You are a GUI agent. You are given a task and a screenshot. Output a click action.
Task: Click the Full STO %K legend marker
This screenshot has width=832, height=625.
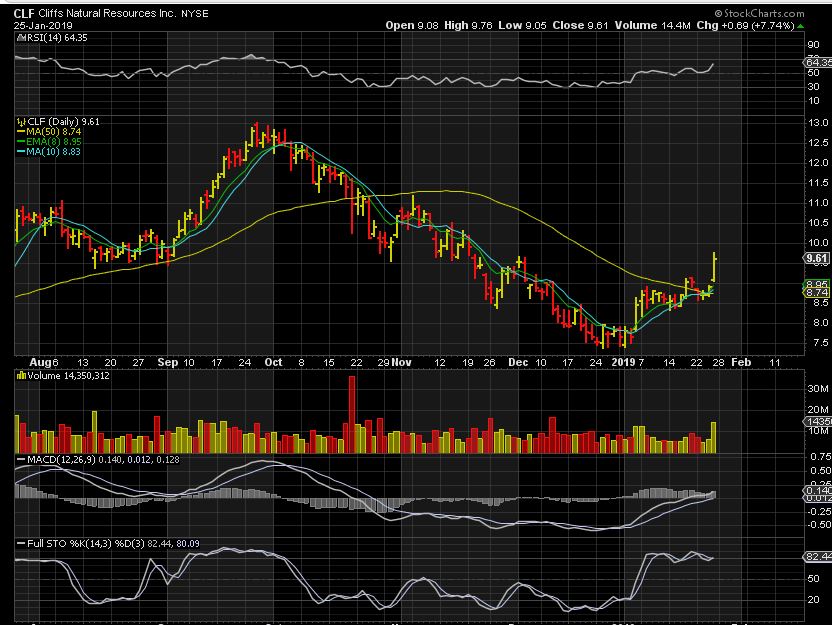[19, 542]
